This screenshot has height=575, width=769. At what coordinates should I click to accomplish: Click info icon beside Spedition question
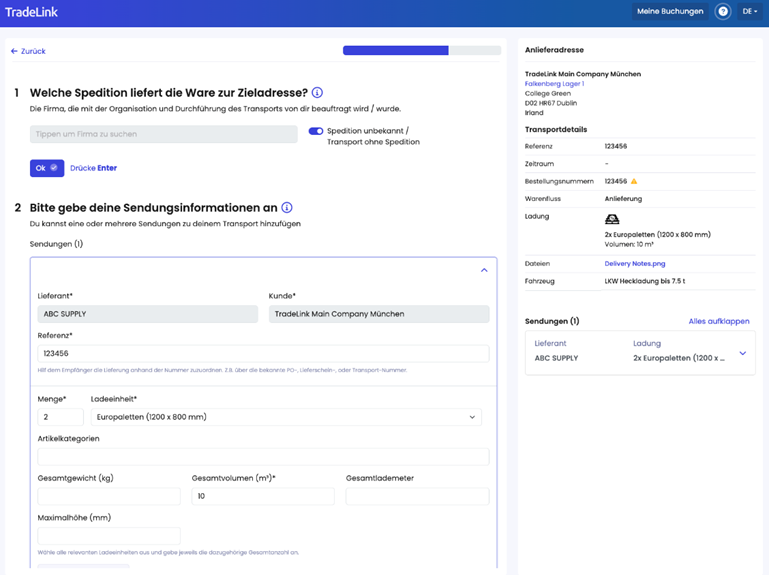(x=317, y=93)
